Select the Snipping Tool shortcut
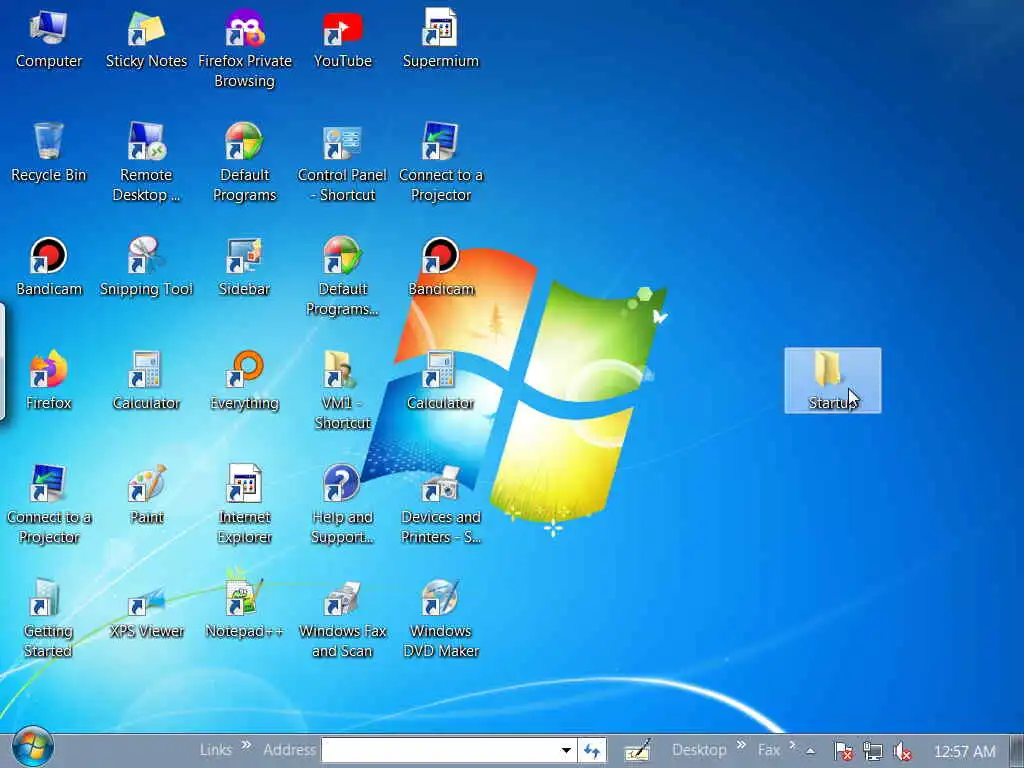The width and height of the screenshot is (1024, 768). coord(146,266)
